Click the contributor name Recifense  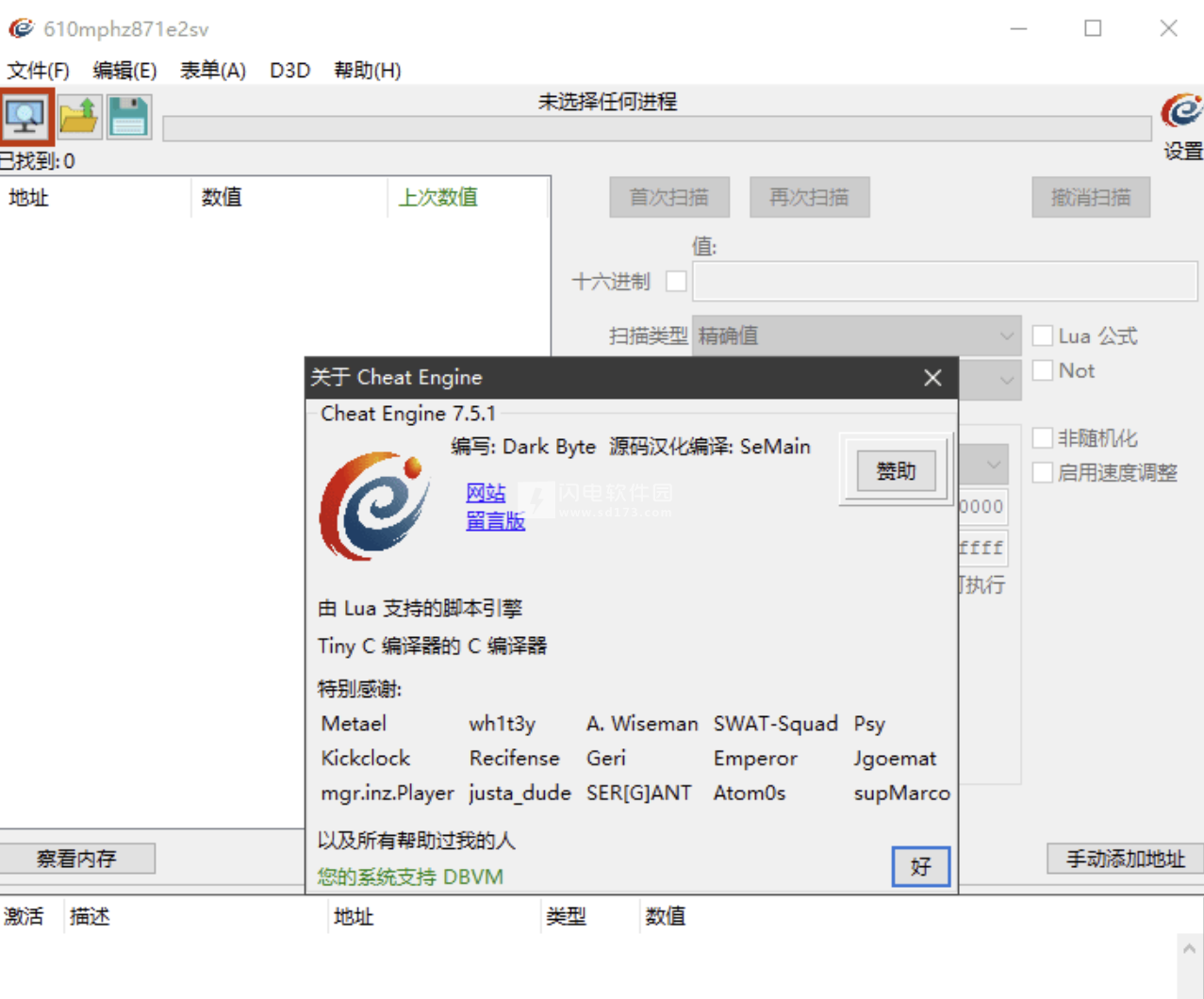click(515, 758)
